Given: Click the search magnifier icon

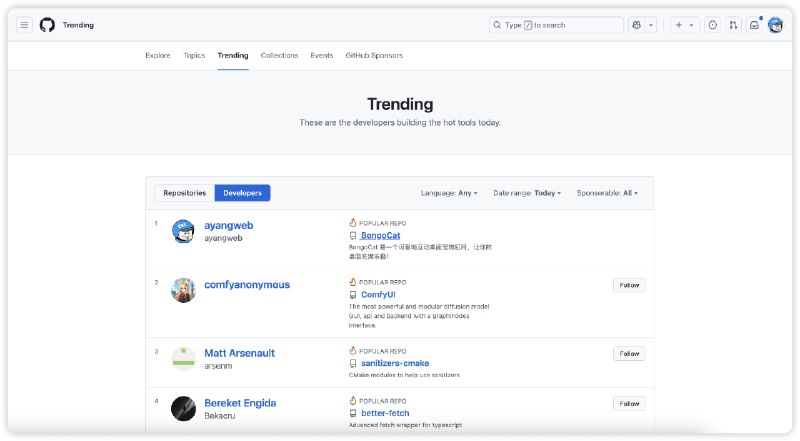Looking at the screenshot, I should [x=497, y=25].
